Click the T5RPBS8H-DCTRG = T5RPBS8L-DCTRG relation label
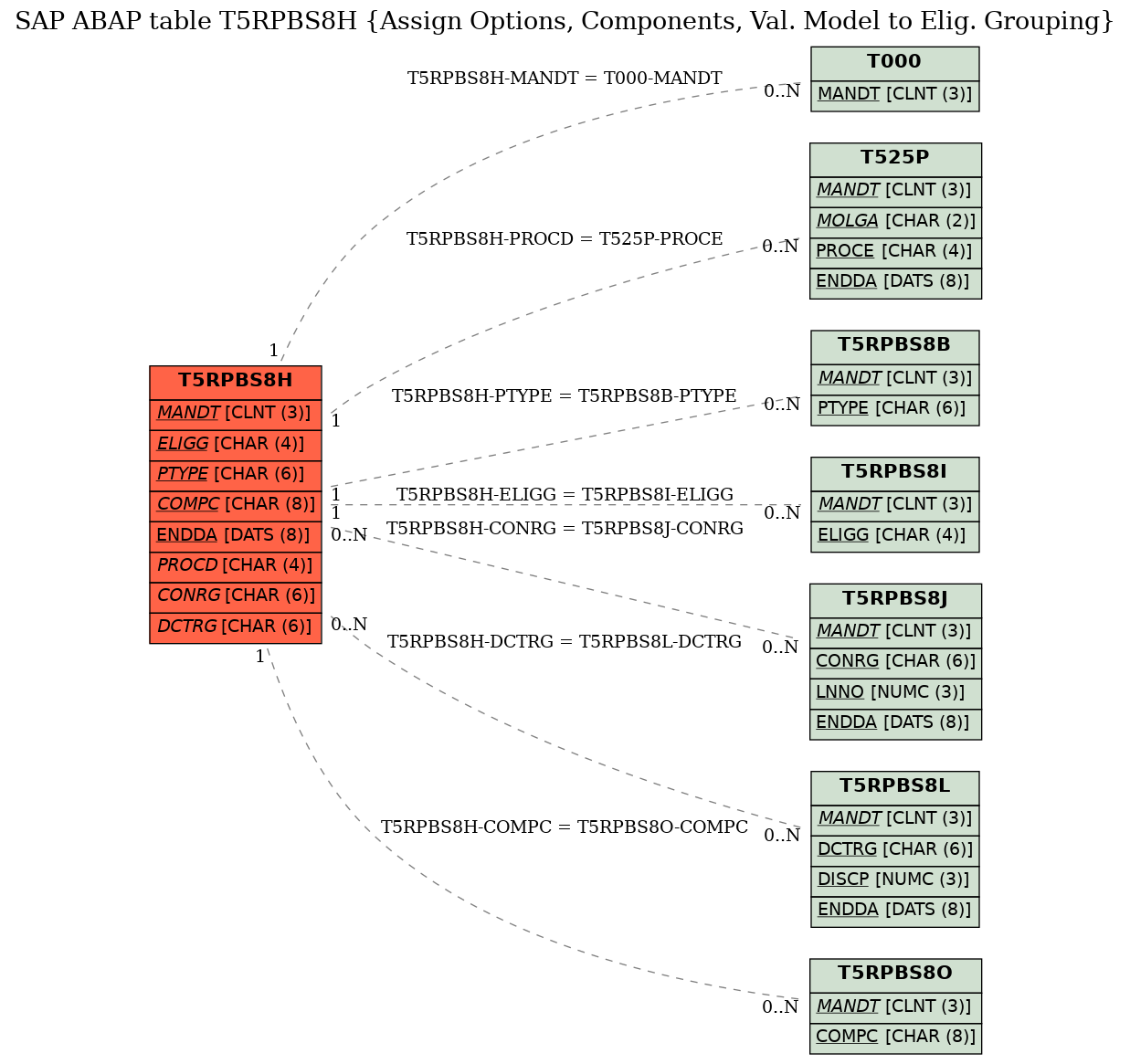 565,642
